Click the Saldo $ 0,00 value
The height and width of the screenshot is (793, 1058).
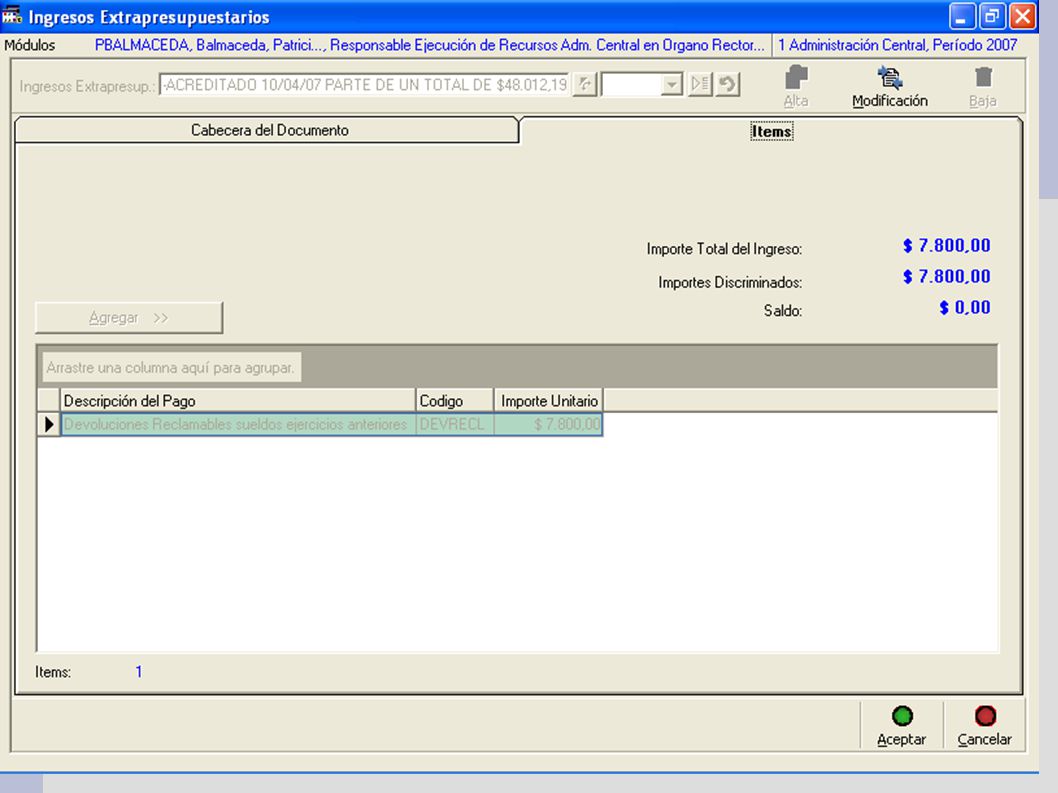965,308
